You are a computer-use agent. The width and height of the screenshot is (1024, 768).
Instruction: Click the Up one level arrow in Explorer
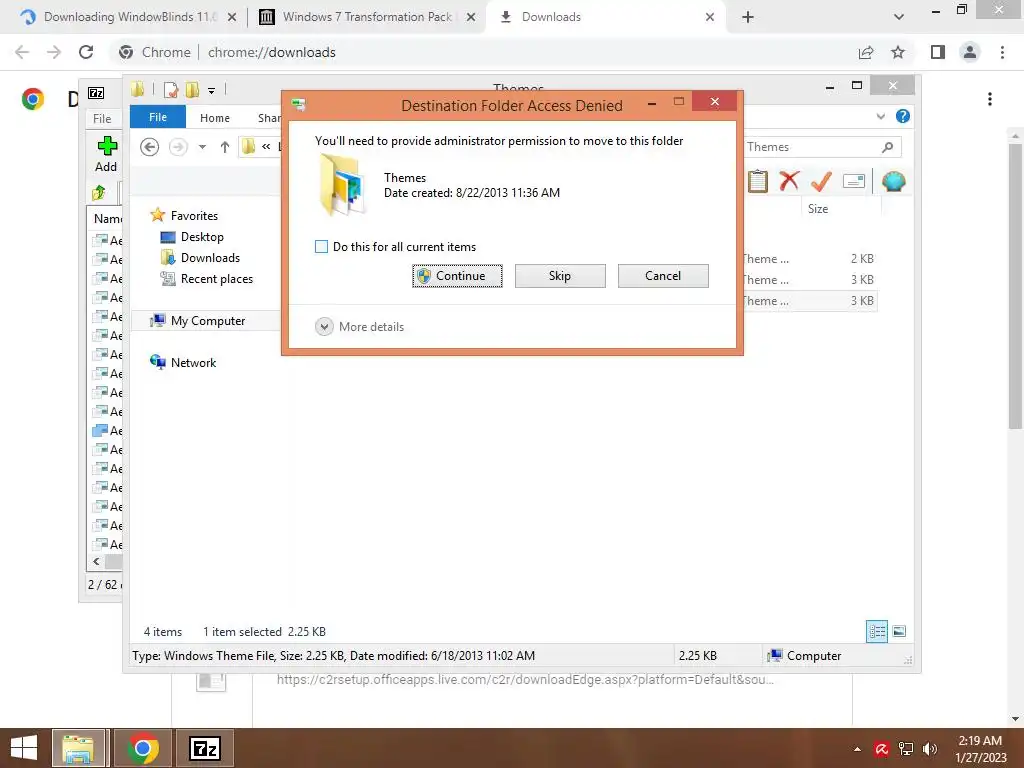tap(225, 147)
